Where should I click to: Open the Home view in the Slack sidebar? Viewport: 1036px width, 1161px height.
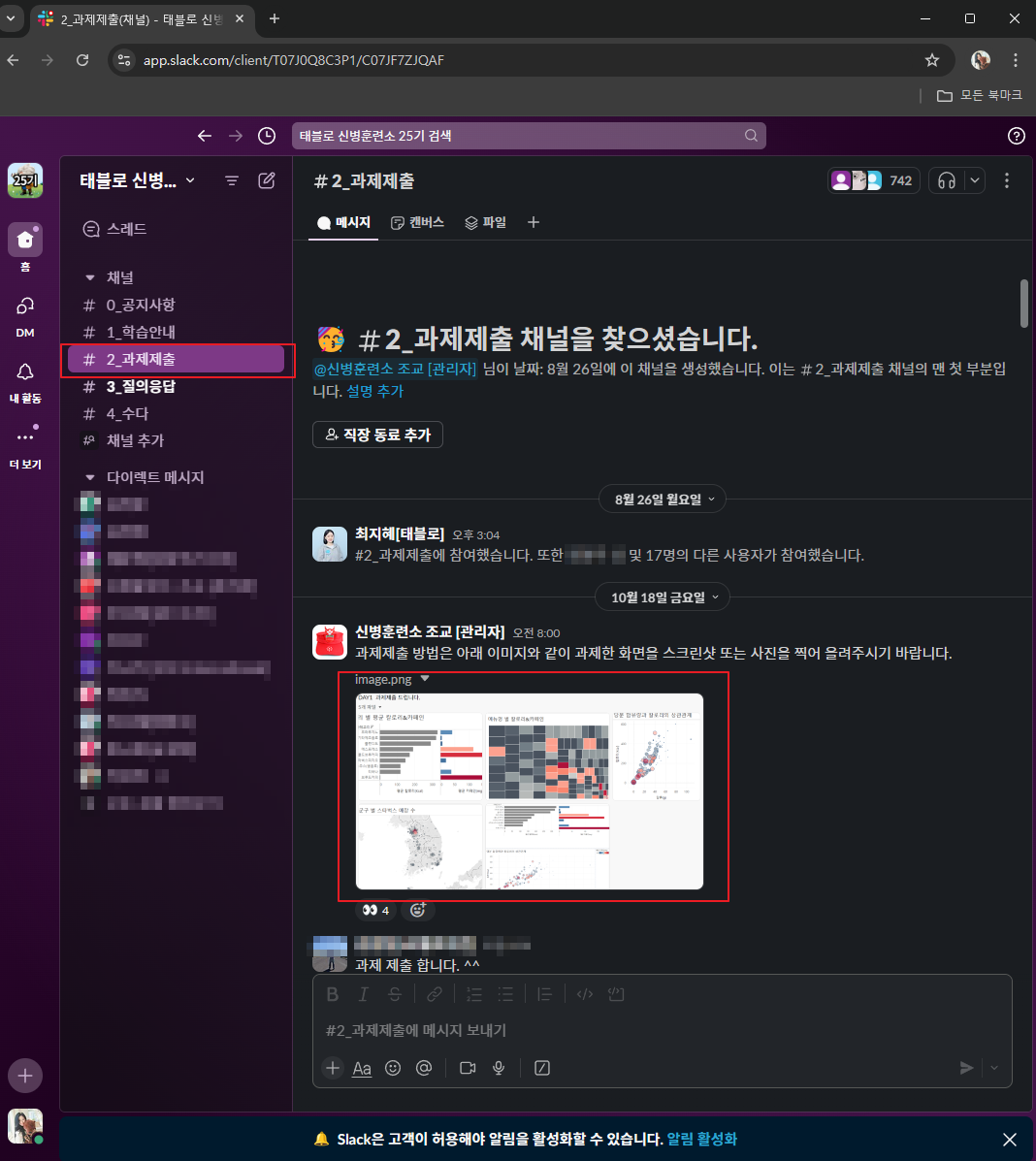25,240
